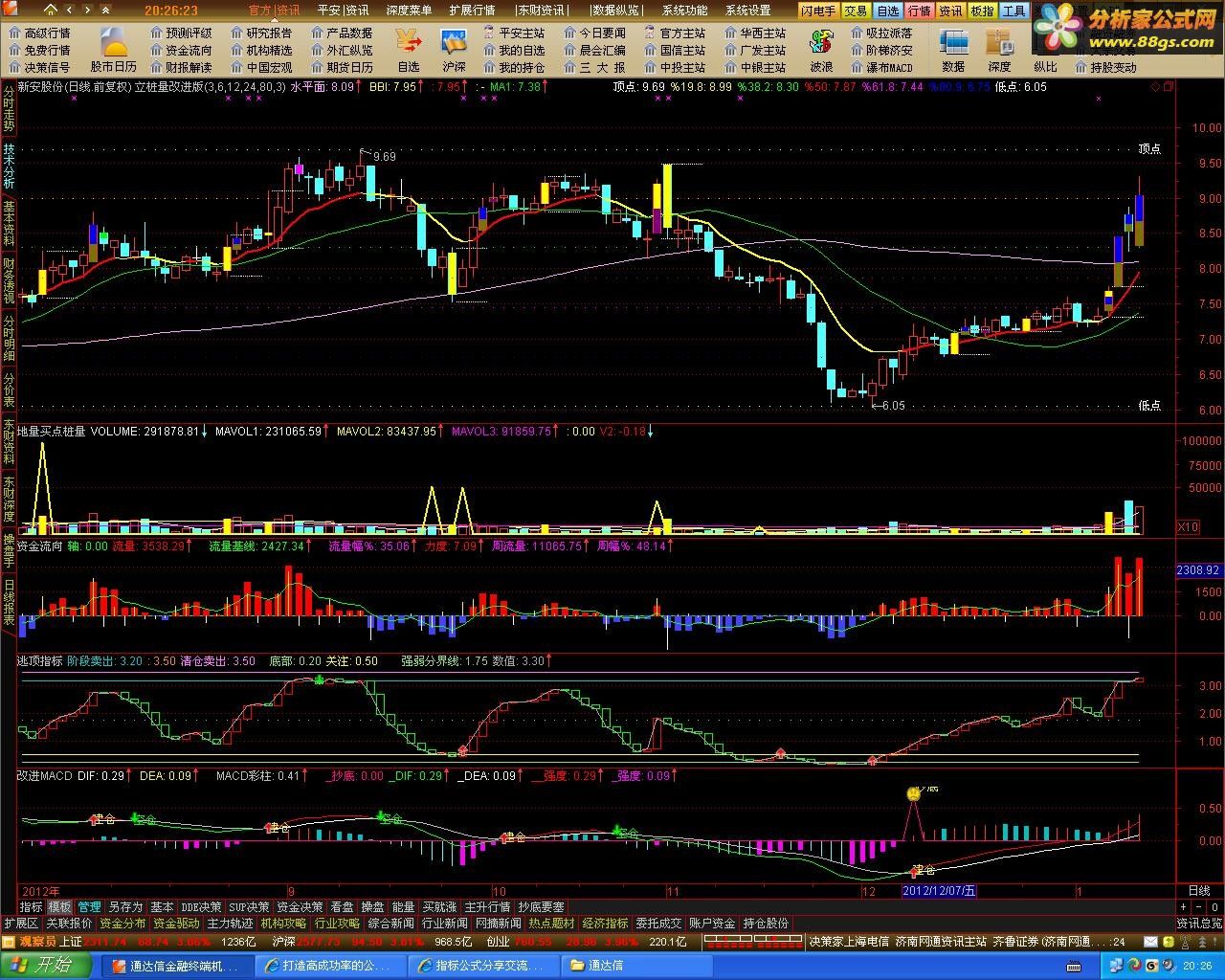
Task: Select the 财务透视 side tab
Action: [x=9, y=280]
